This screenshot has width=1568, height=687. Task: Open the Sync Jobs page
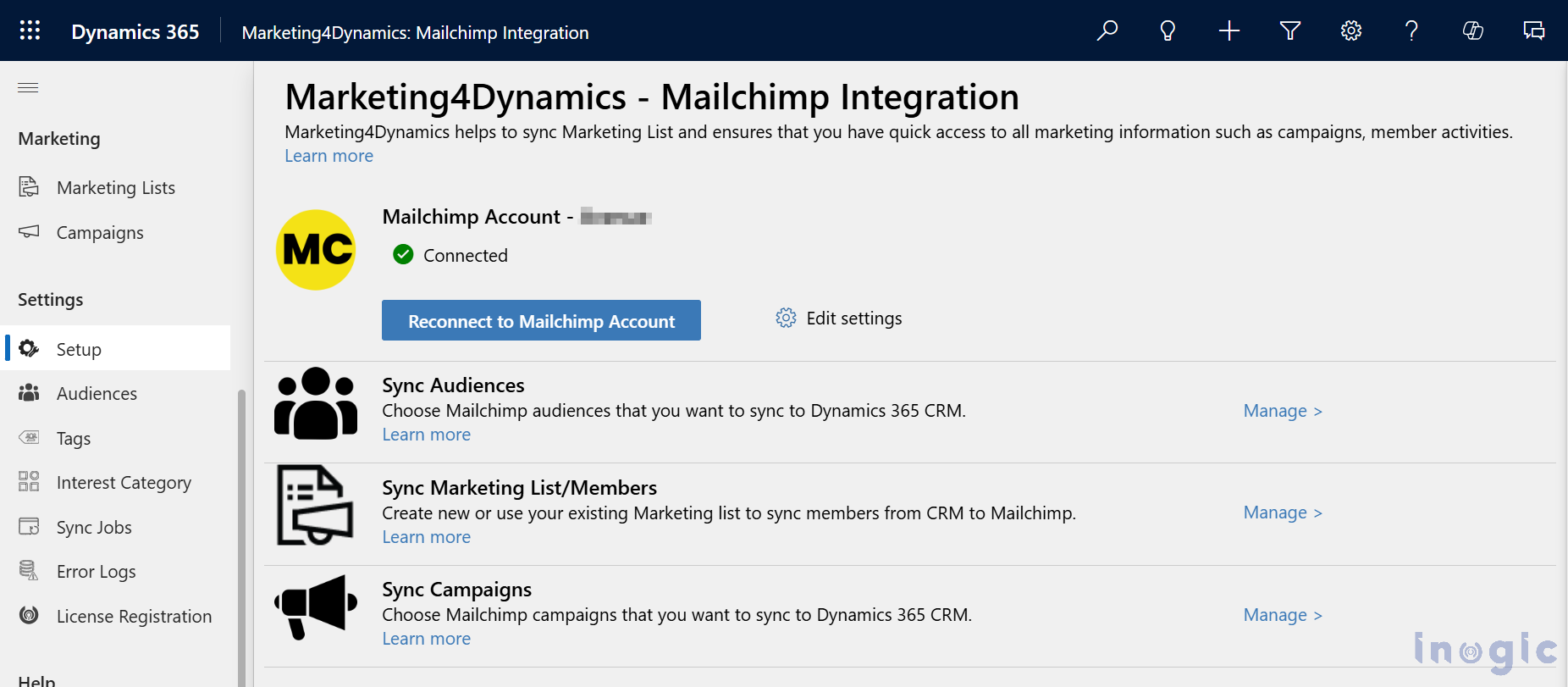click(x=94, y=528)
